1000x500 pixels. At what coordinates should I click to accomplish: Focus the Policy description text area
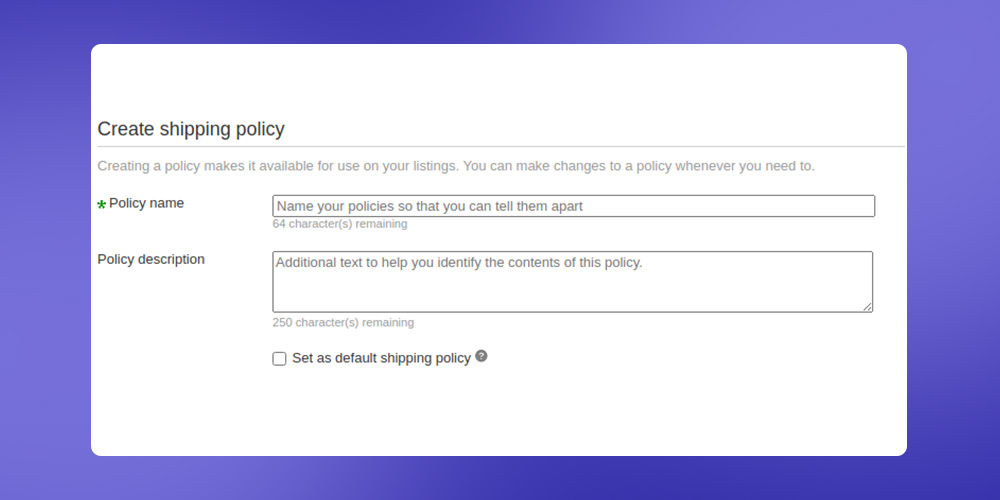click(x=572, y=282)
